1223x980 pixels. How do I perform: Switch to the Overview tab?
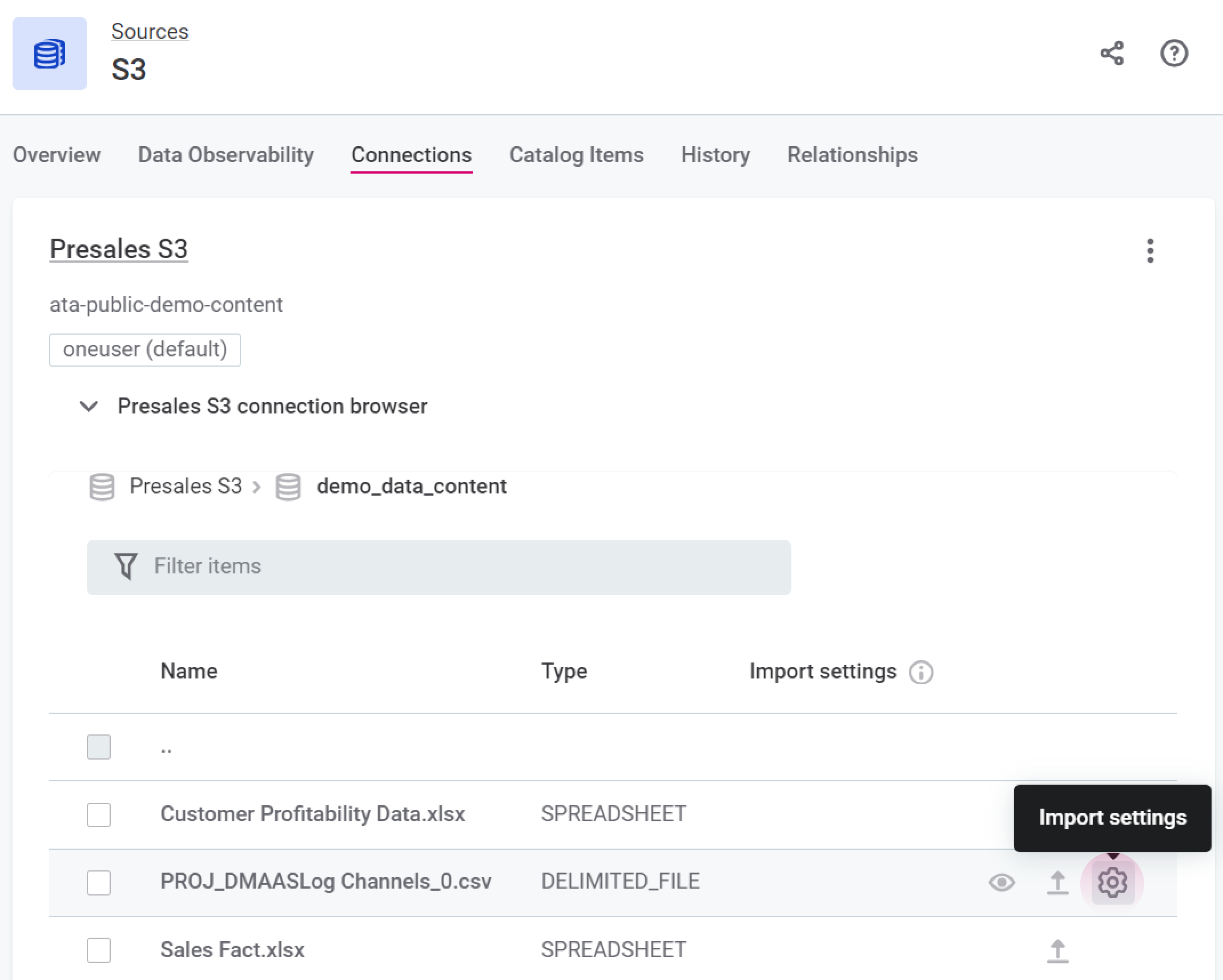point(56,155)
